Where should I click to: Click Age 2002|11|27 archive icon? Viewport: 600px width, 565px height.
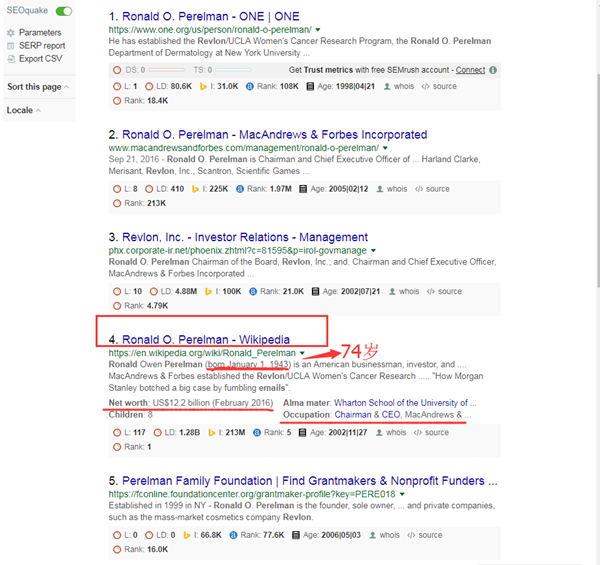tap(302, 433)
